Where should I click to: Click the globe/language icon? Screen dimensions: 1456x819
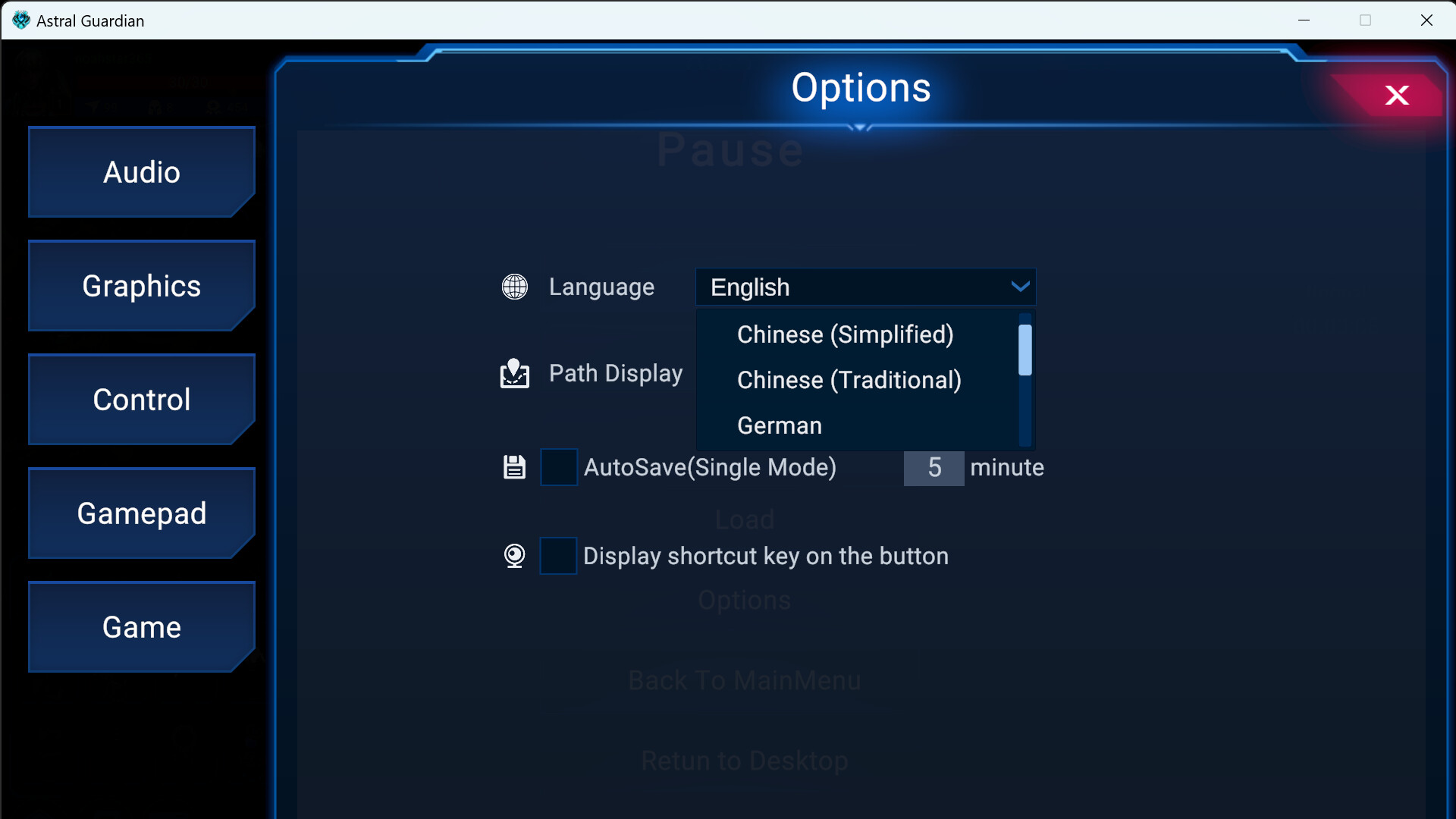click(x=515, y=286)
